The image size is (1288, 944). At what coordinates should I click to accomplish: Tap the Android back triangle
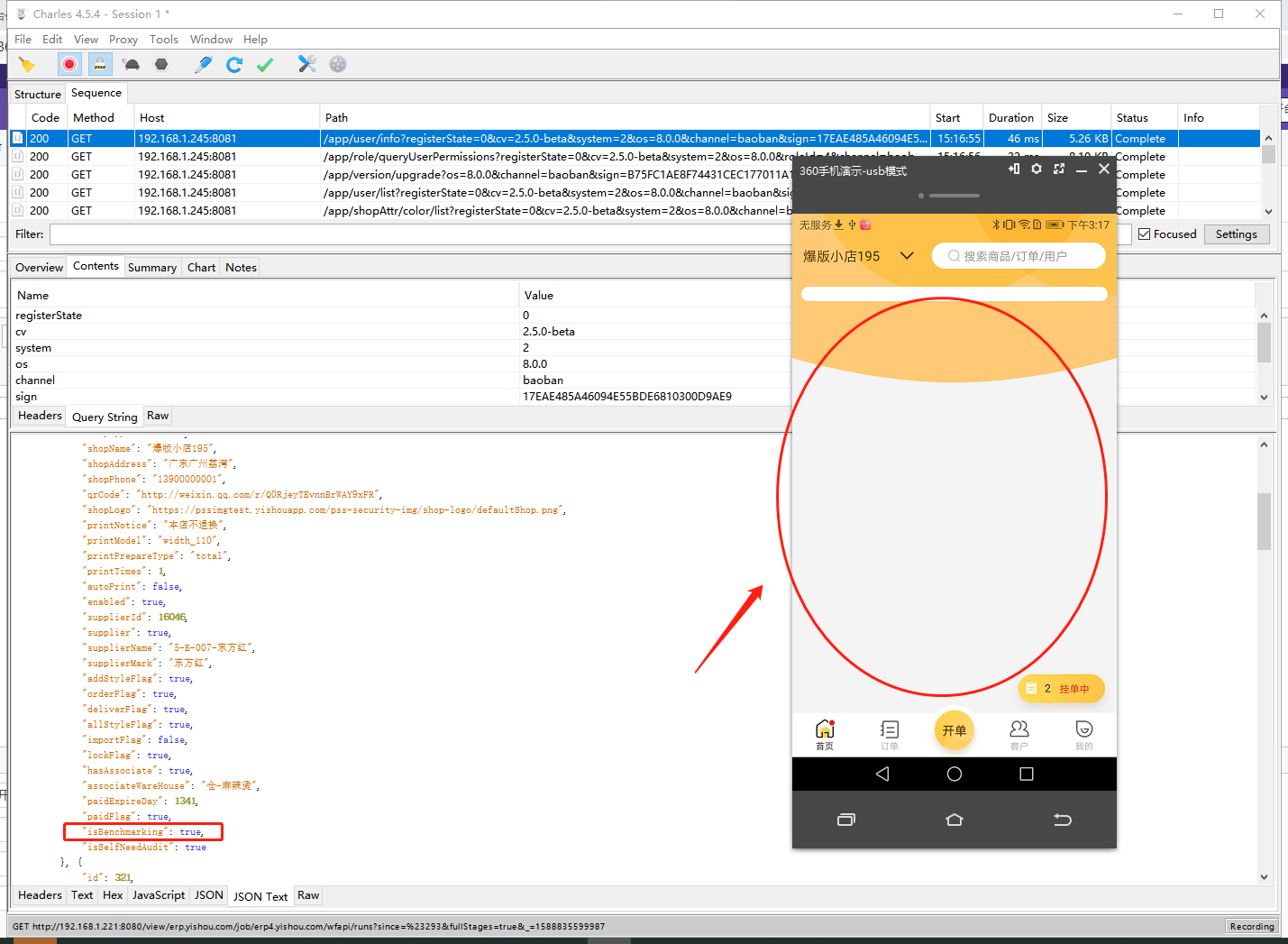click(882, 774)
